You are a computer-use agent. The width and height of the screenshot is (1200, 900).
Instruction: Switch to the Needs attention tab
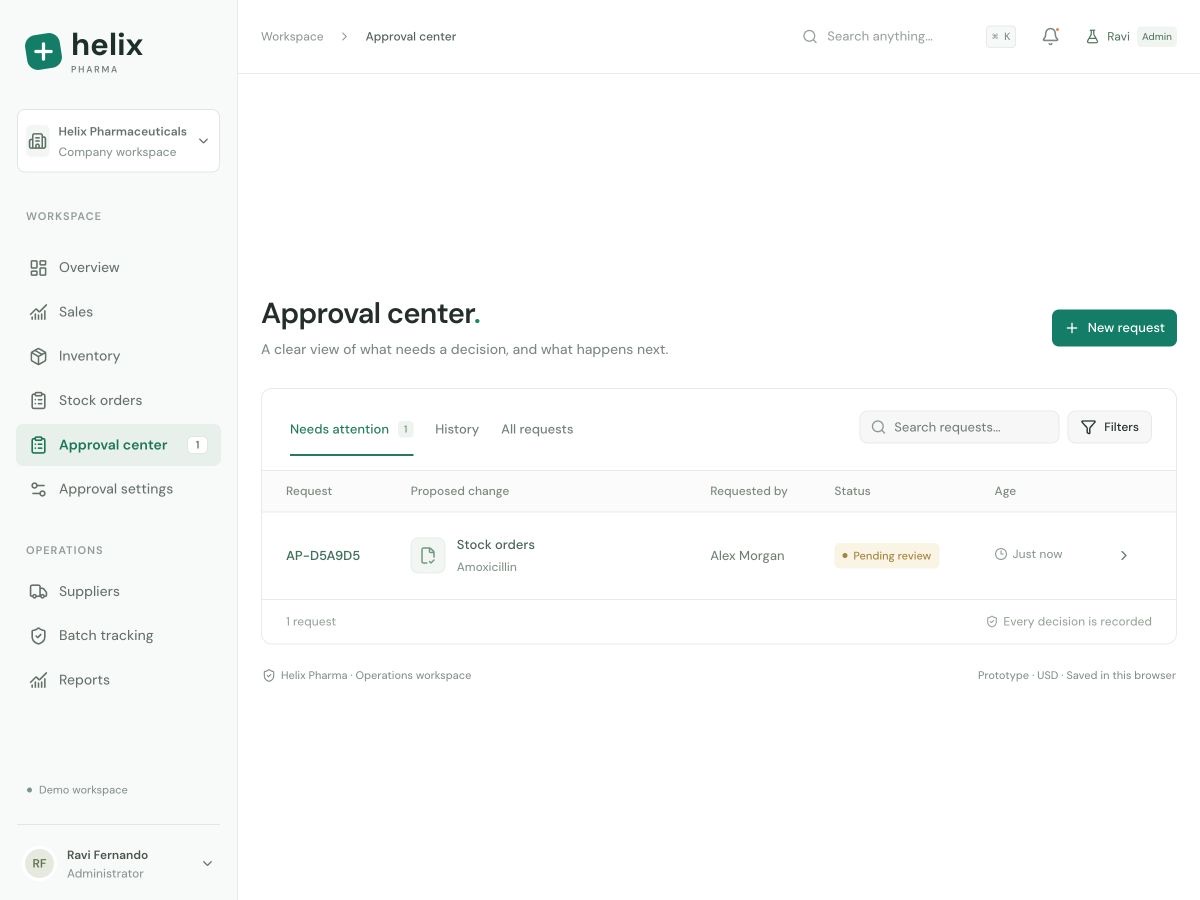[351, 430]
